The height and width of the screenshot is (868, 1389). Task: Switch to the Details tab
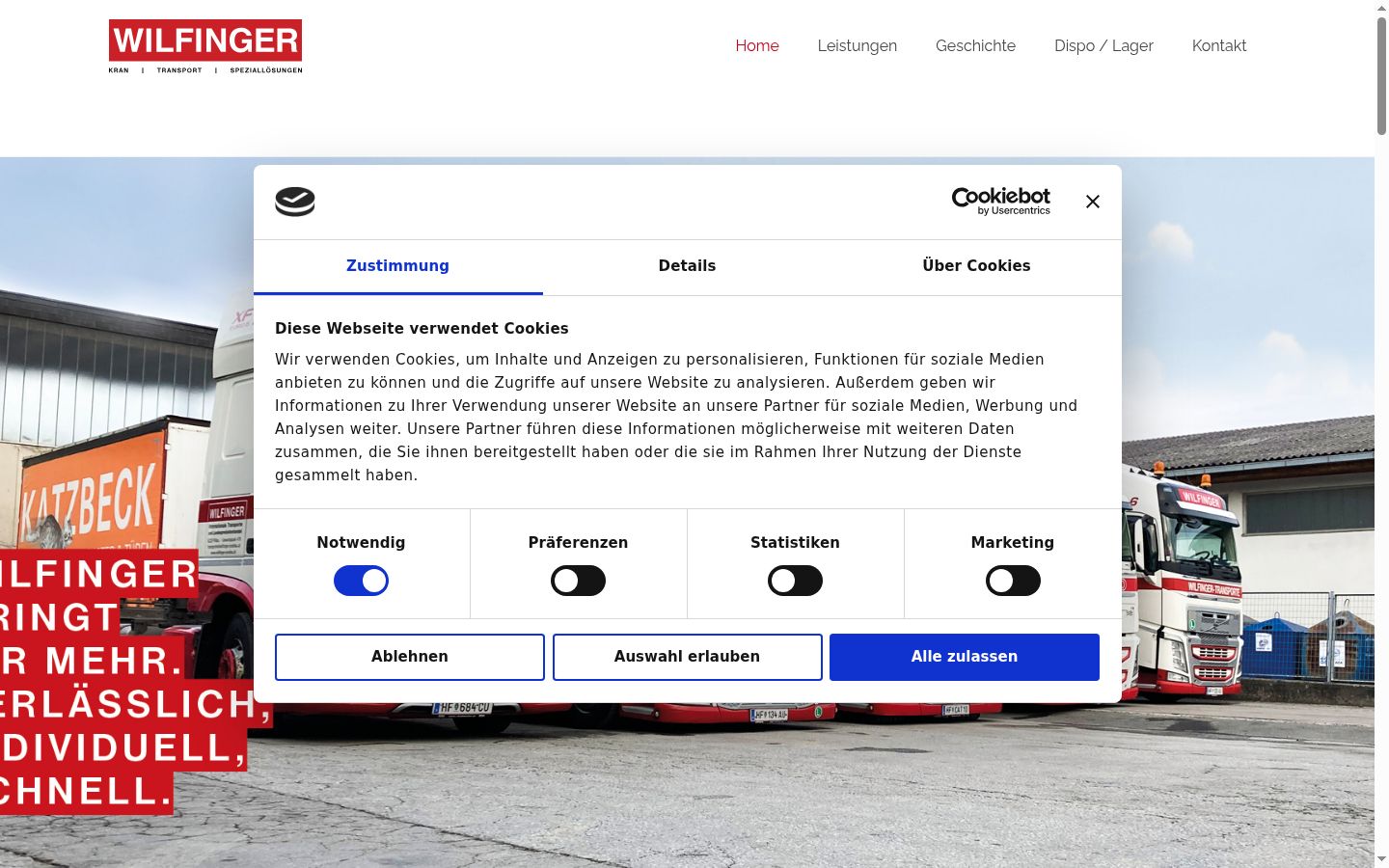(x=687, y=266)
